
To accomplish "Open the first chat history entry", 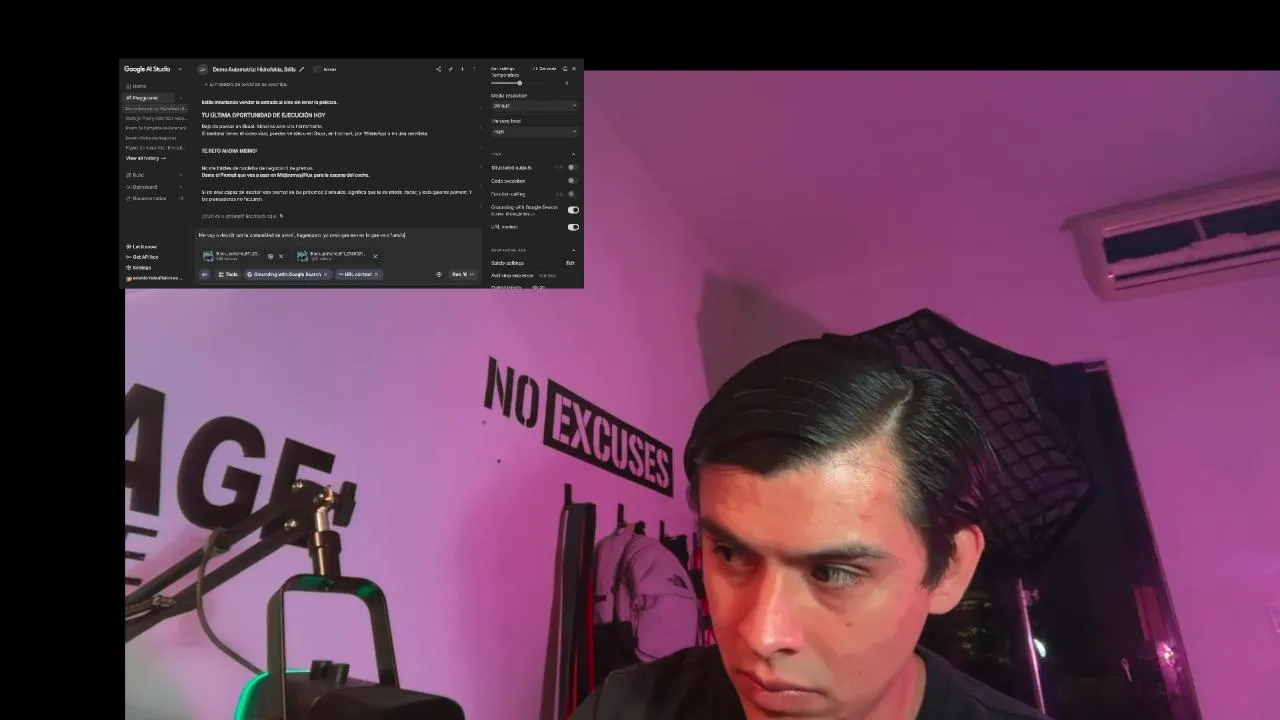I will 156,108.
